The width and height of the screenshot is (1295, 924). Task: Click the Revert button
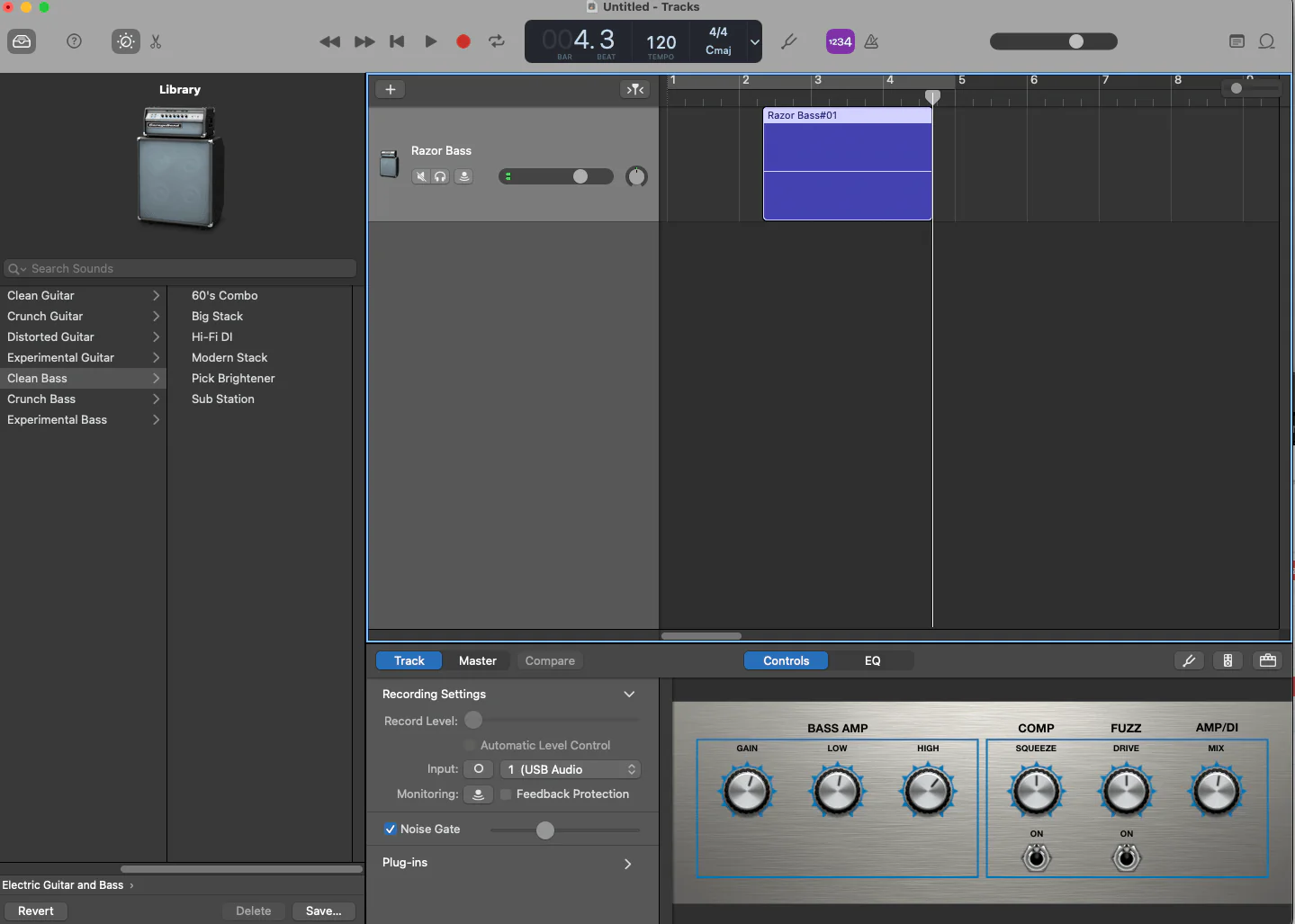(x=36, y=911)
